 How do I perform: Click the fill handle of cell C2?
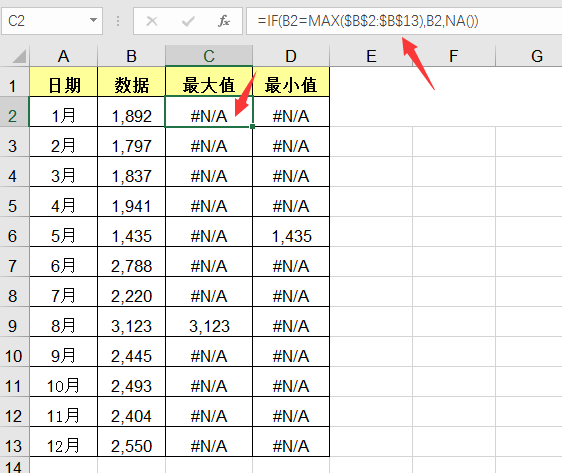coord(253,126)
